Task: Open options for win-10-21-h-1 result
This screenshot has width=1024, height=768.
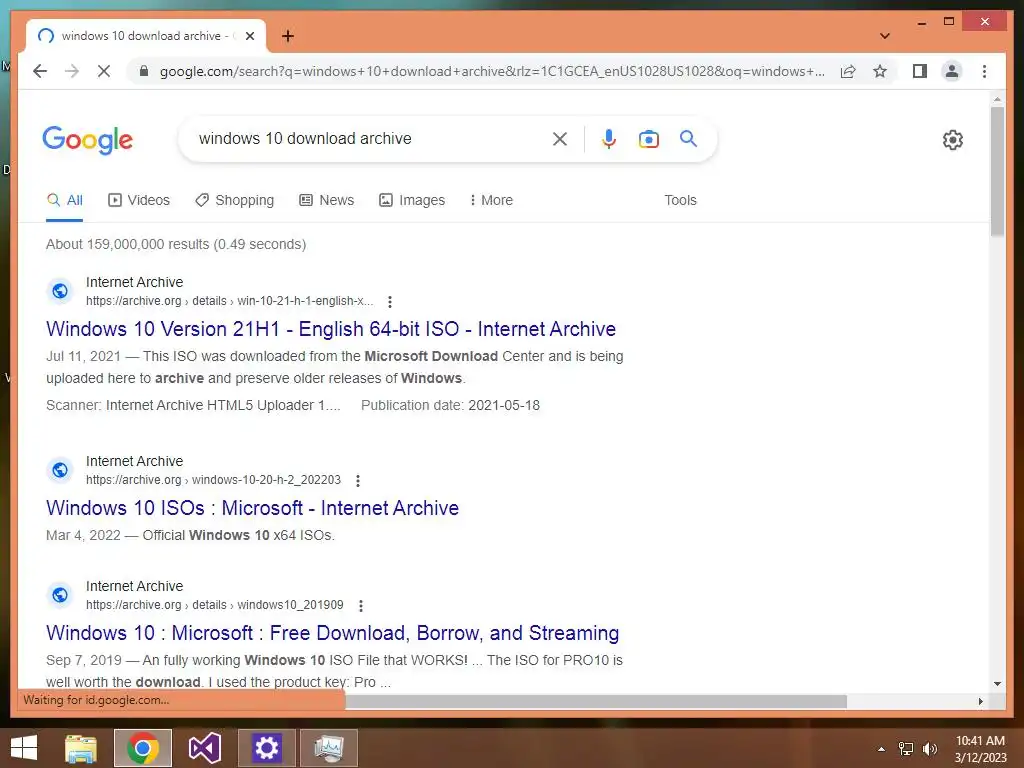Action: coord(390,302)
